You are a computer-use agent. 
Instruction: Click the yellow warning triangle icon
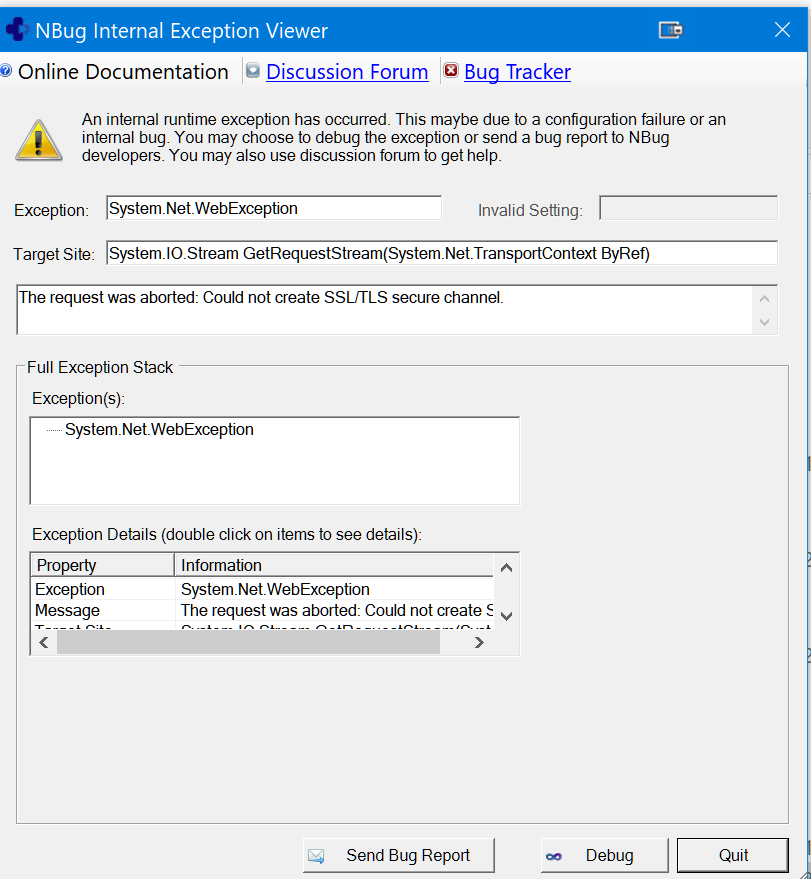[x=39, y=140]
